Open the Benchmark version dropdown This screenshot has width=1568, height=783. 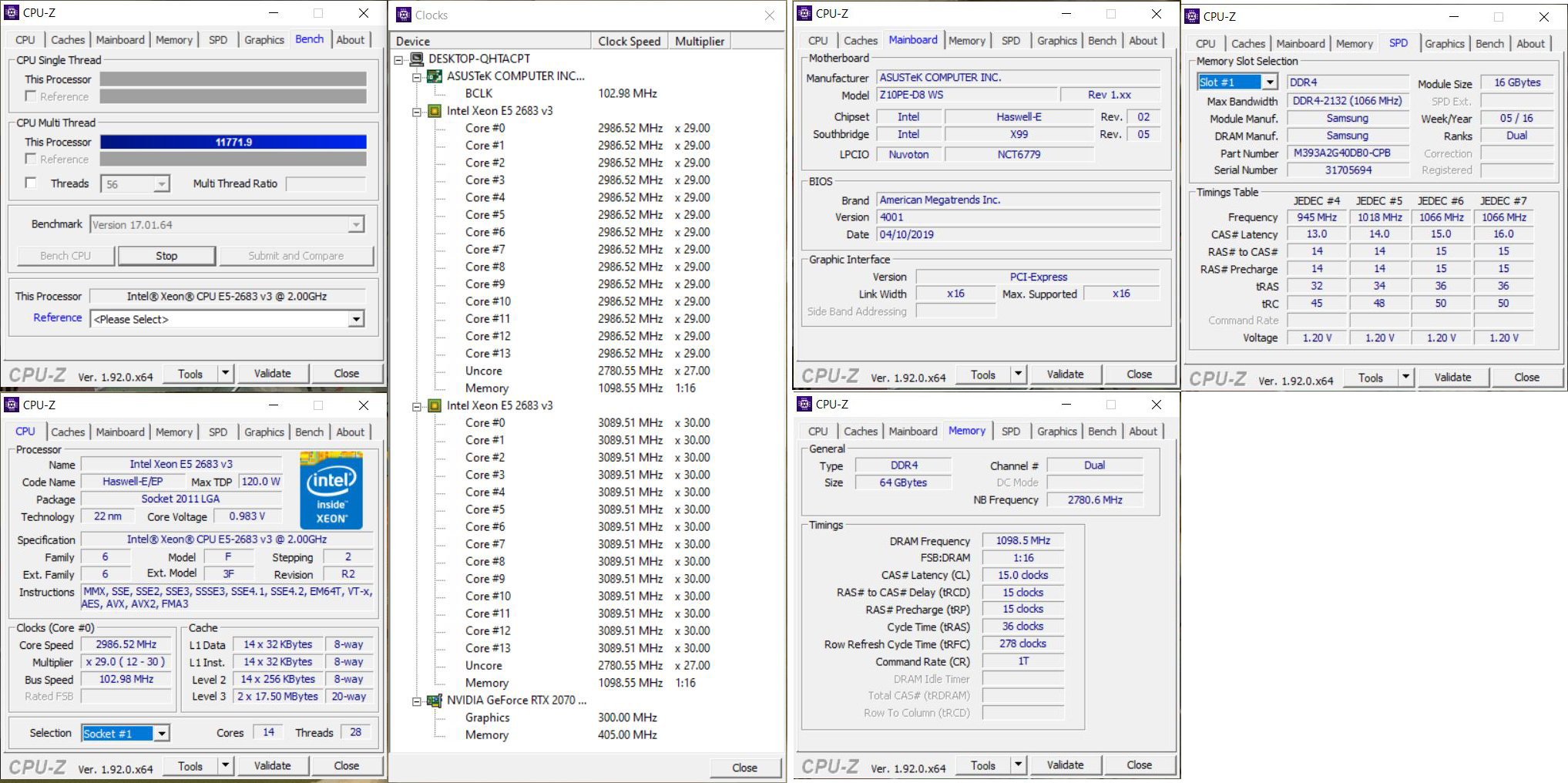pos(355,225)
